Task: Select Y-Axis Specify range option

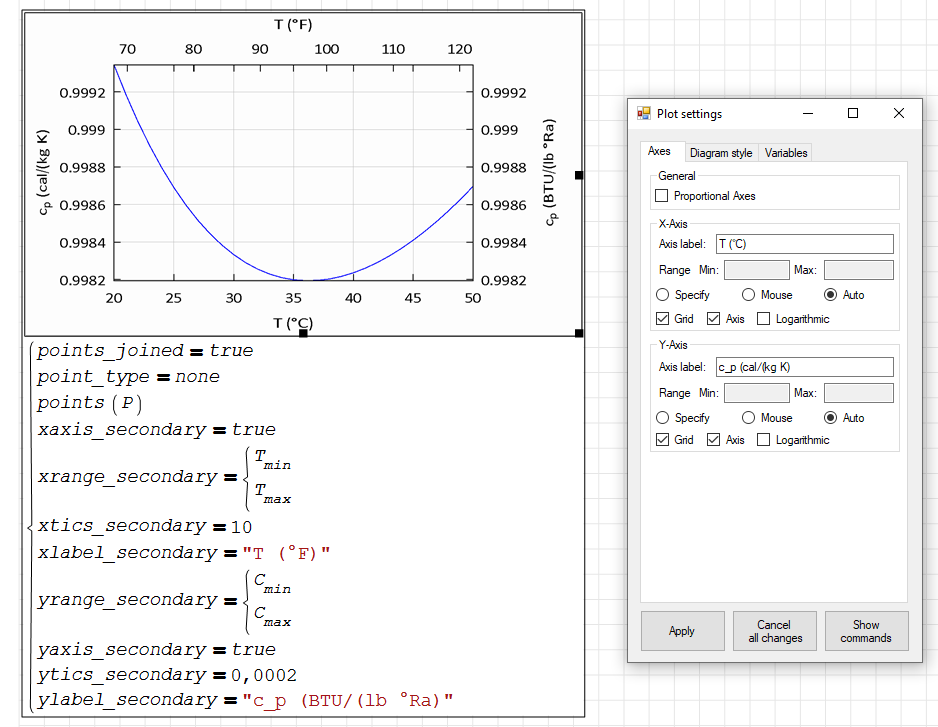Action: pyautogui.click(x=662, y=418)
